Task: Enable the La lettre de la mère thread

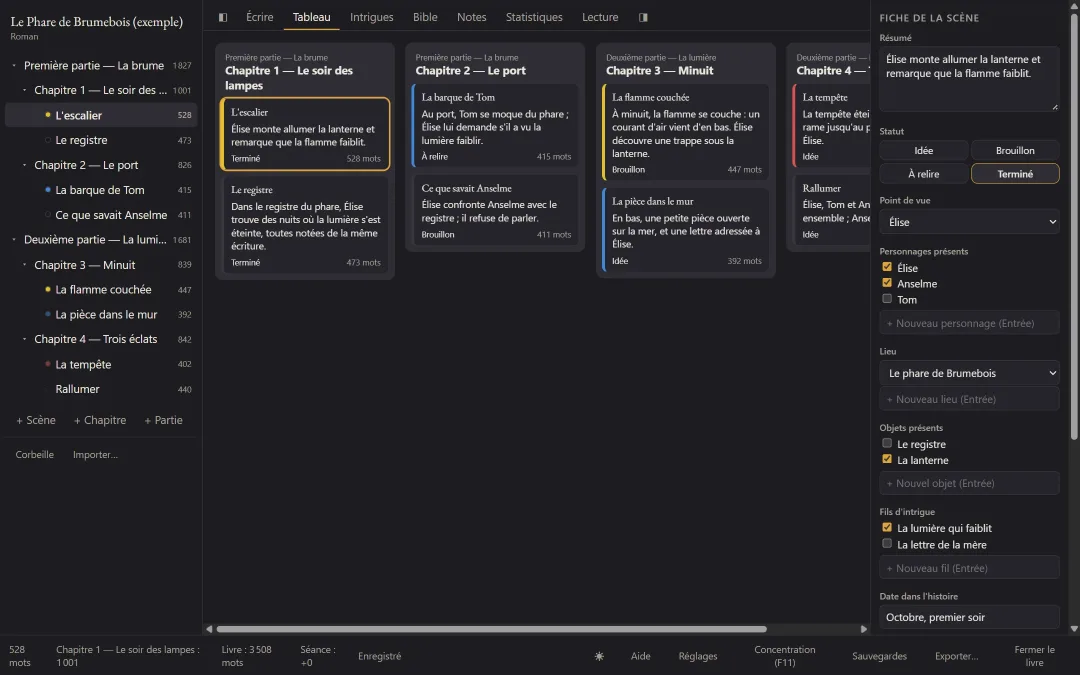Action: [887, 544]
